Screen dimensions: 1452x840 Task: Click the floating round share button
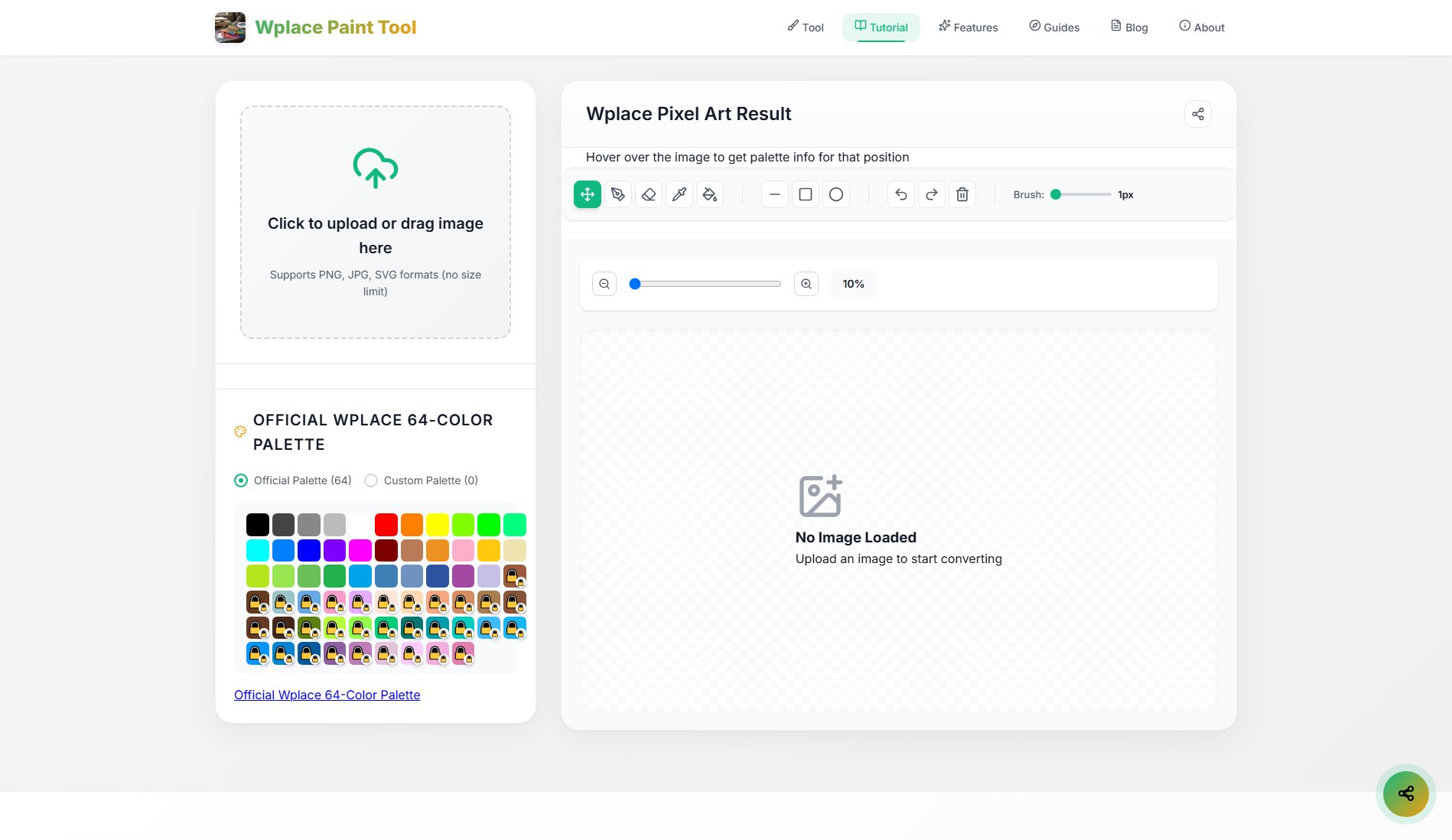coord(1406,793)
